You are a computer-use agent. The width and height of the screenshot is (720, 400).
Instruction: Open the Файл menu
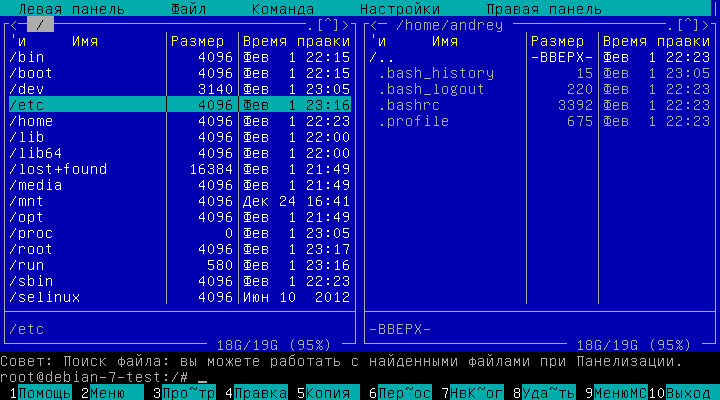pyautogui.click(x=189, y=9)
